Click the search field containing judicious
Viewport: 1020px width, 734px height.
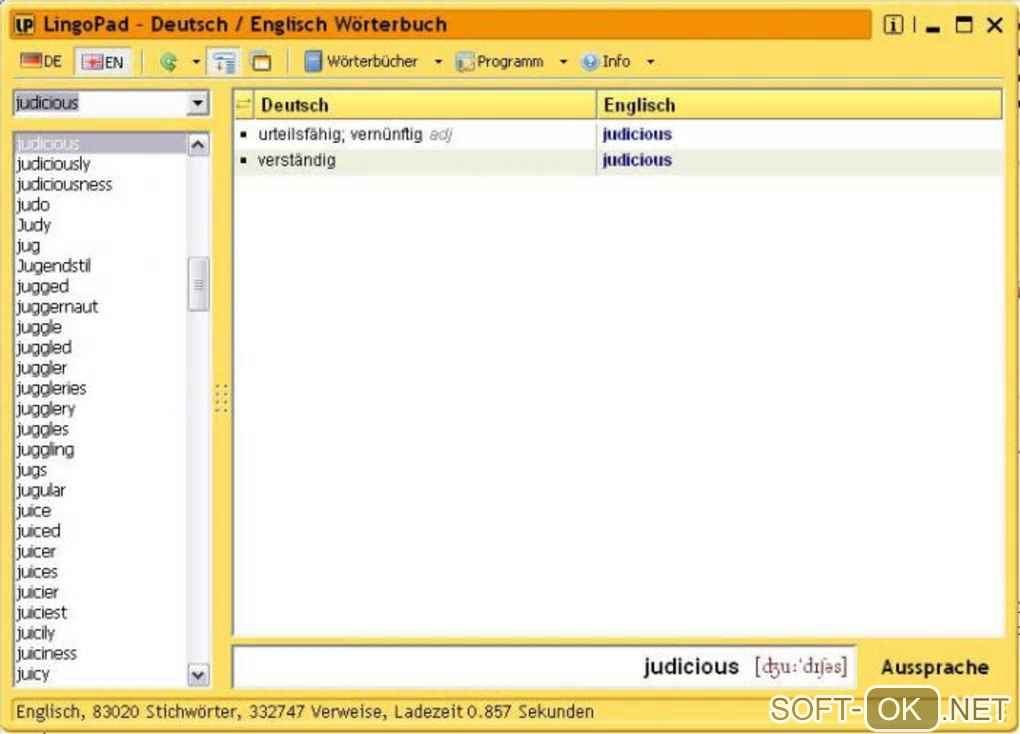click(101, 103)
